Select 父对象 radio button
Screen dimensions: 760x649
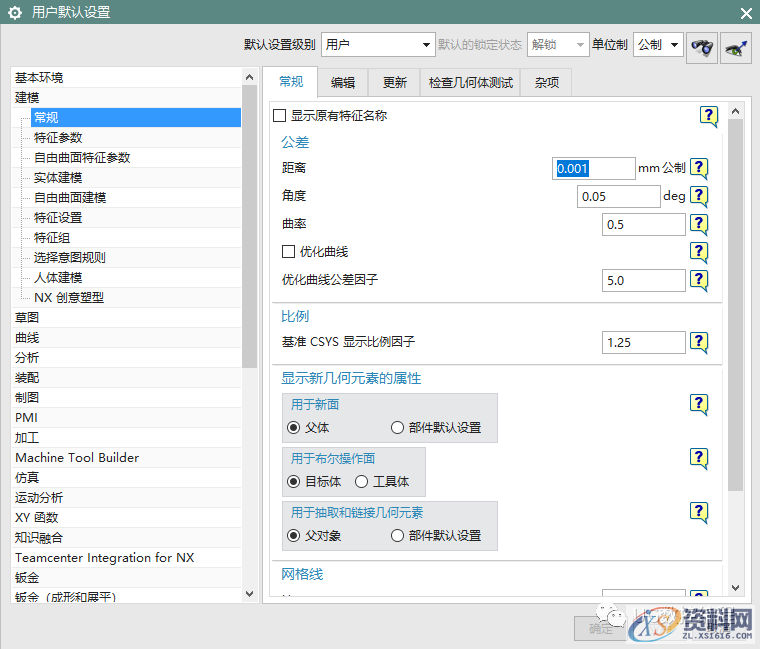coord(293,536)
